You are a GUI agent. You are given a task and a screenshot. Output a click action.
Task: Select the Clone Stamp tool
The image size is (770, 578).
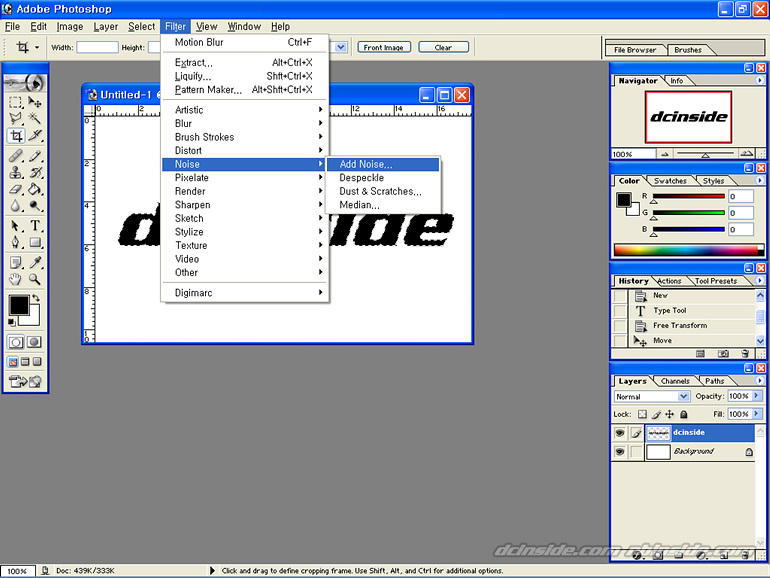click(x=15, y=173)
